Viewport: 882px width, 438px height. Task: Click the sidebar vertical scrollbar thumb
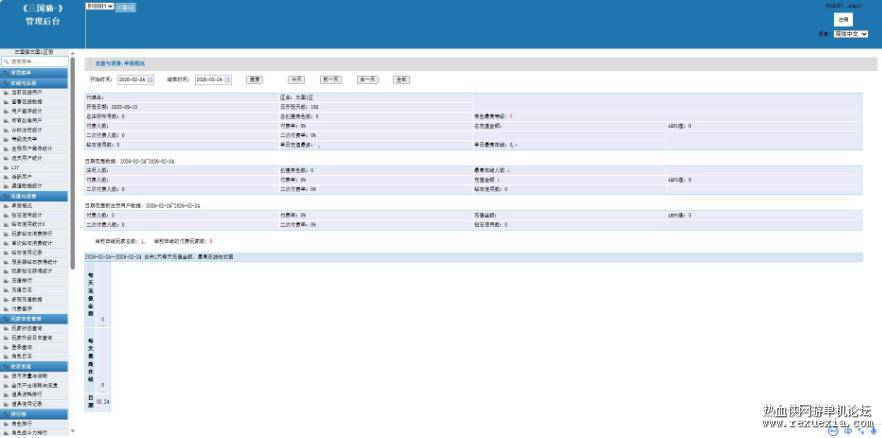(73, 163)
